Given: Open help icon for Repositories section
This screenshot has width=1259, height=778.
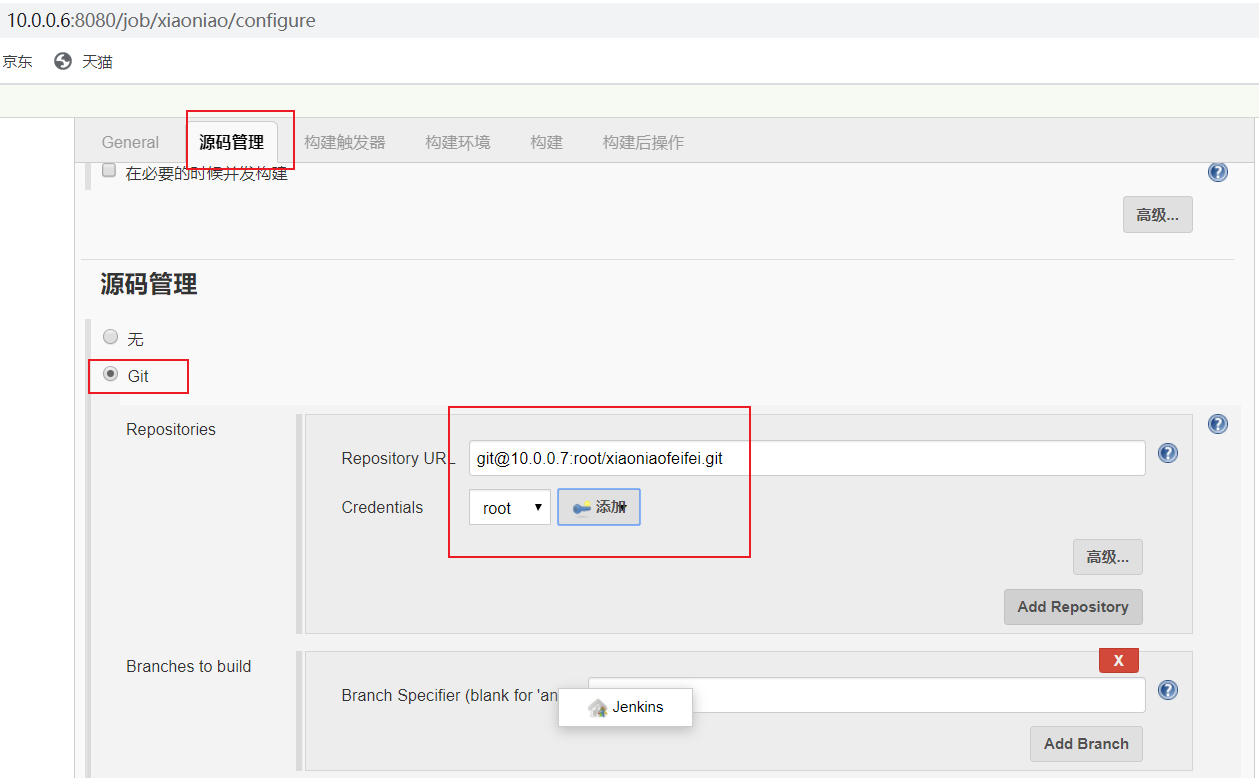Looking at the screenshot, I should coord(1217,424).
